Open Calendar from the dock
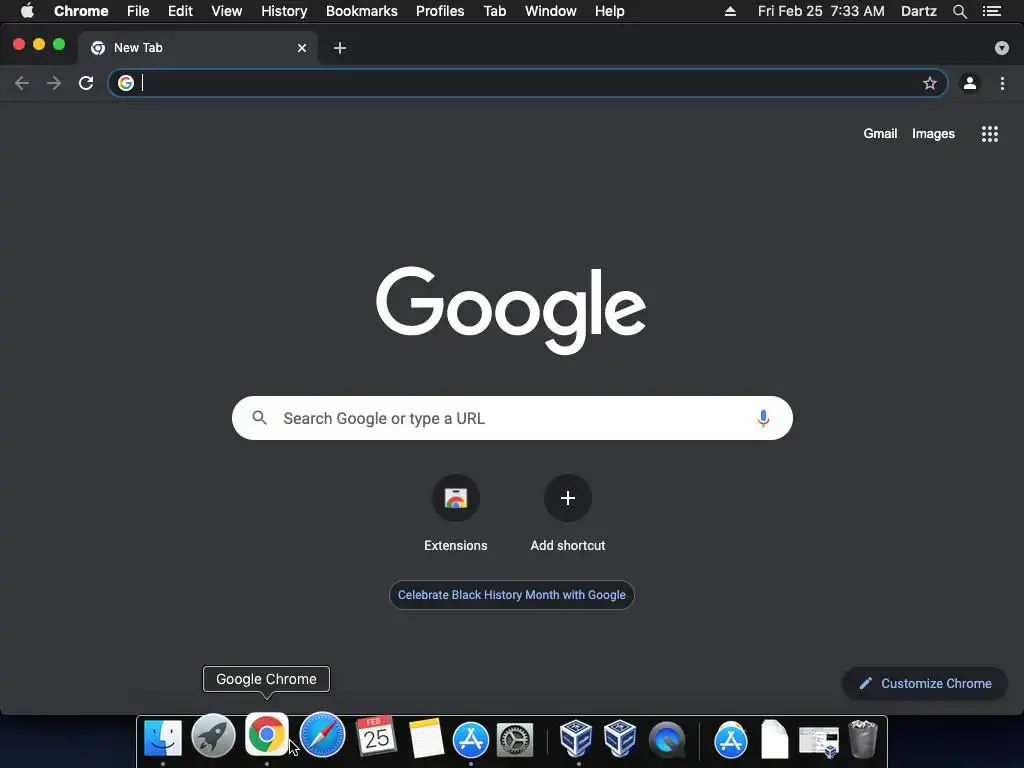 [376, 735]
